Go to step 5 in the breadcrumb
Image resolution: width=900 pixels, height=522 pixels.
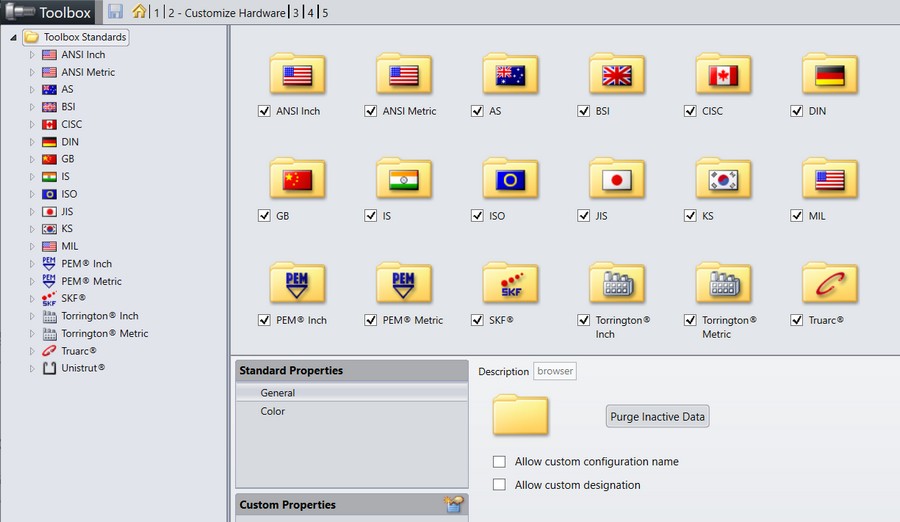325,13
